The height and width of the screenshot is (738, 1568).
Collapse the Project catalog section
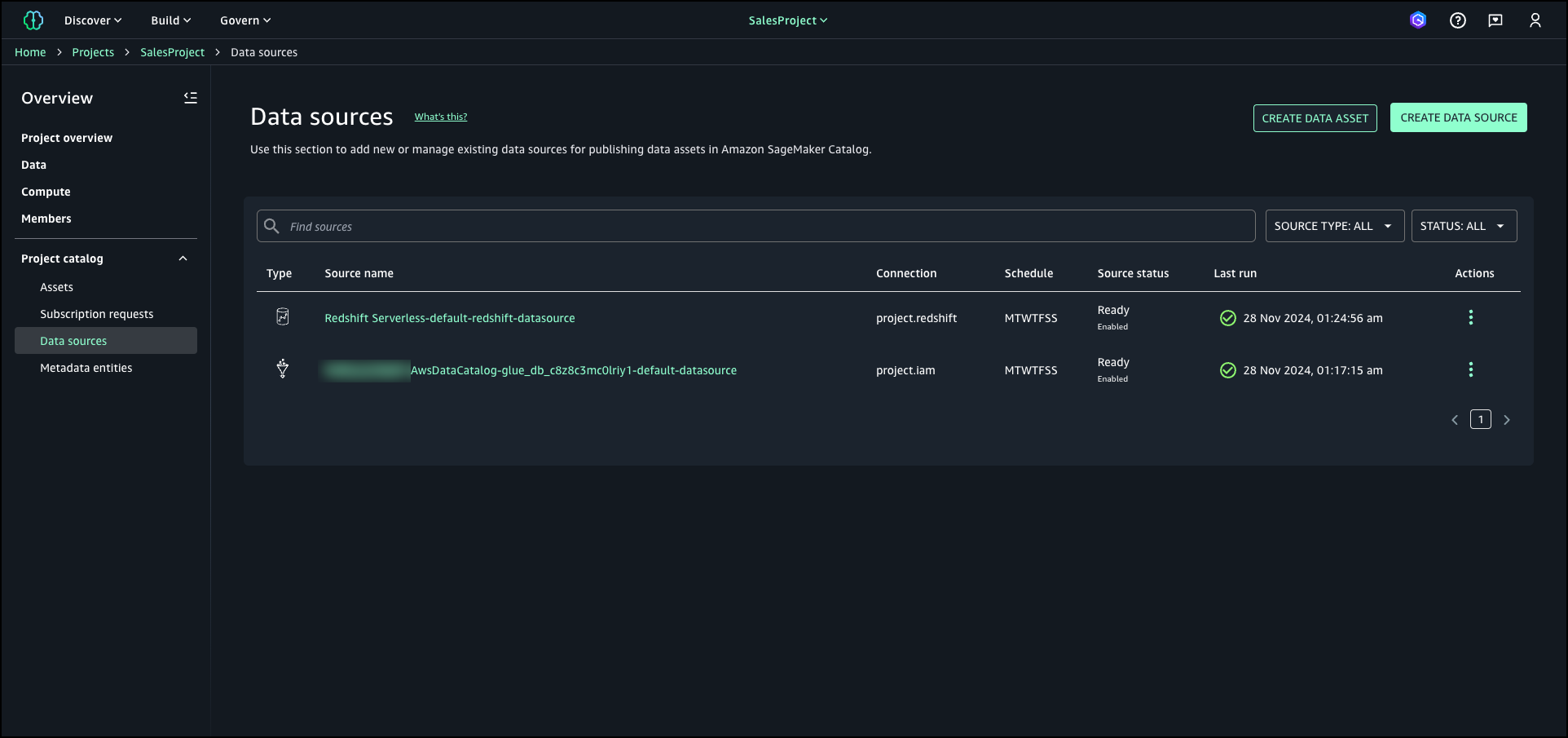click(183, 259)
